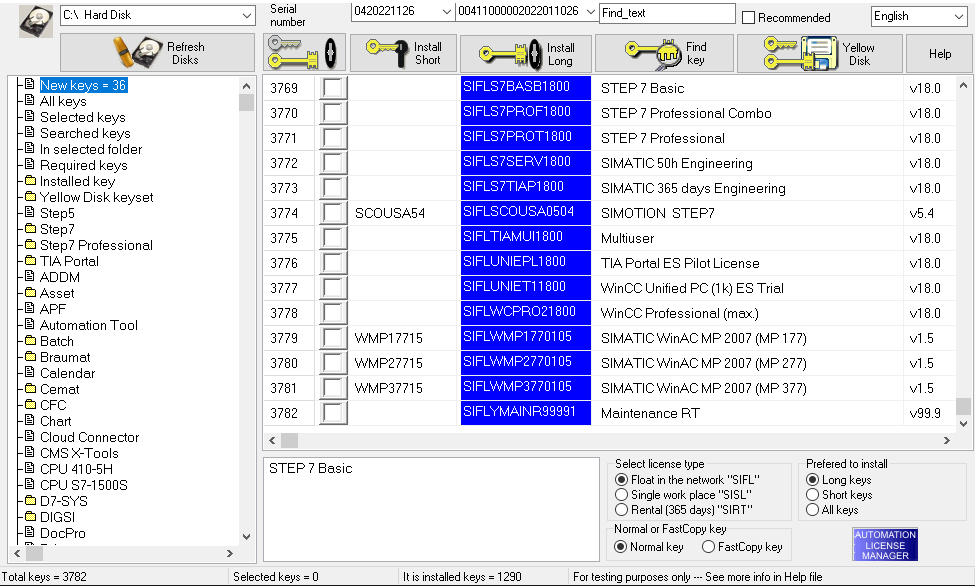Click the CPU 410-5H document icon

(30, 468)
